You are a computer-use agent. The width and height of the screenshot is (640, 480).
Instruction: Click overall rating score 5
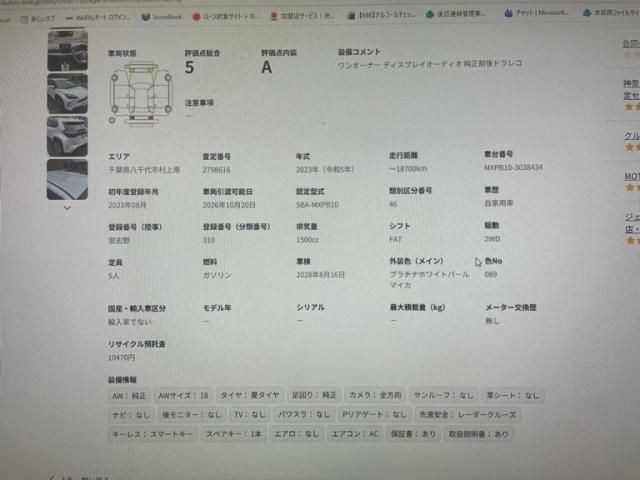[x=189, y=67]
